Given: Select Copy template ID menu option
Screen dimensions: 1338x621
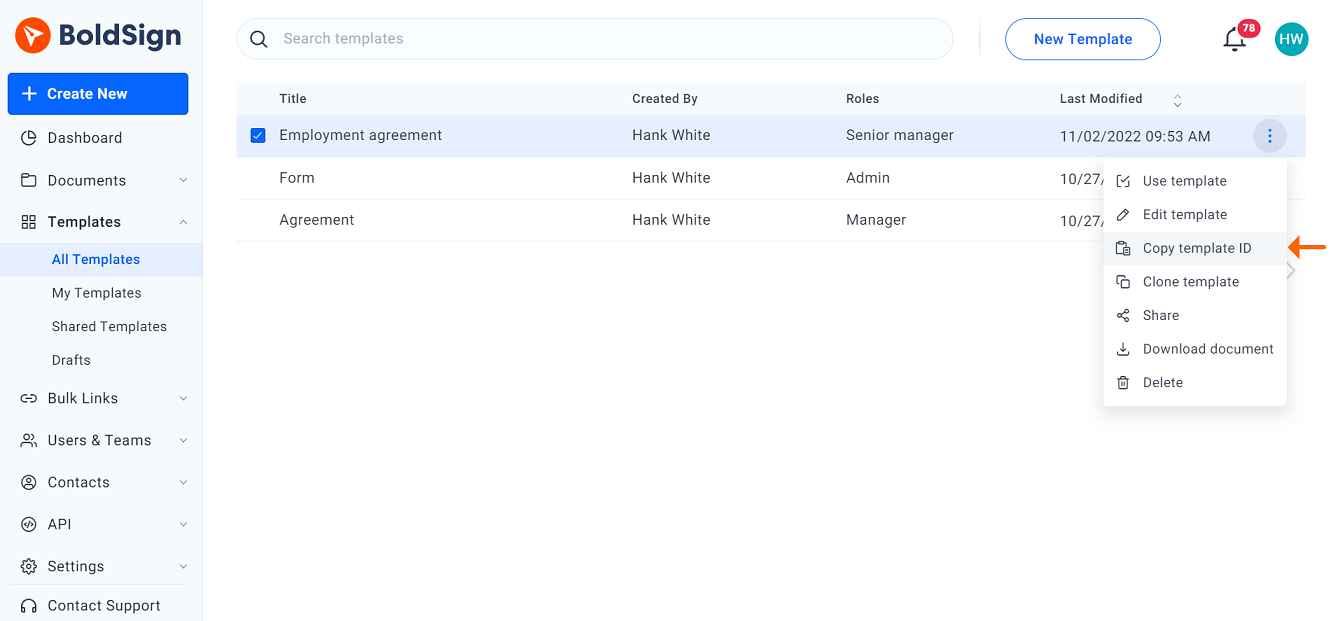Looking at the screenshot, I should pos(1196,248).
